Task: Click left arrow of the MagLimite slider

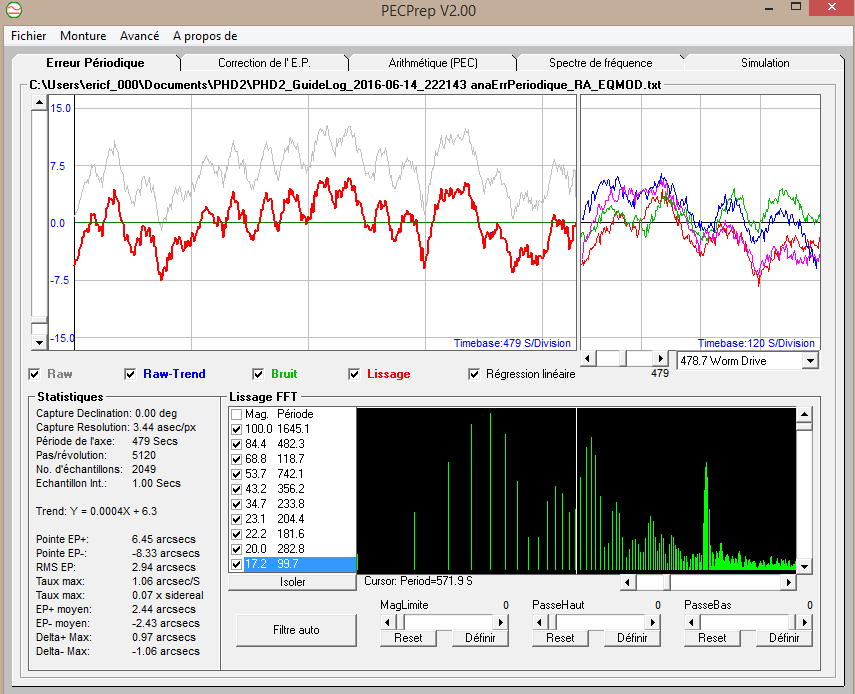Action: [388, 621]
